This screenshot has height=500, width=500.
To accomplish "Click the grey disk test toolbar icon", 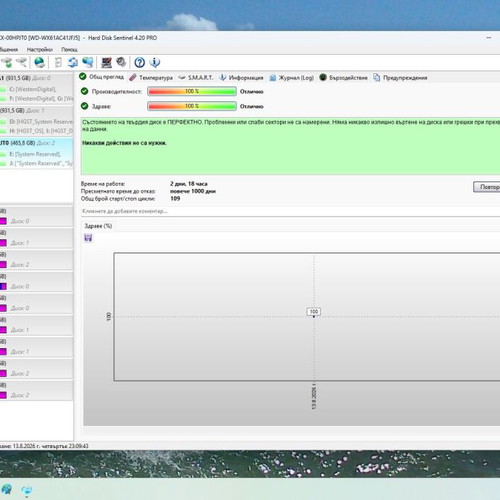I will (121, 62).
